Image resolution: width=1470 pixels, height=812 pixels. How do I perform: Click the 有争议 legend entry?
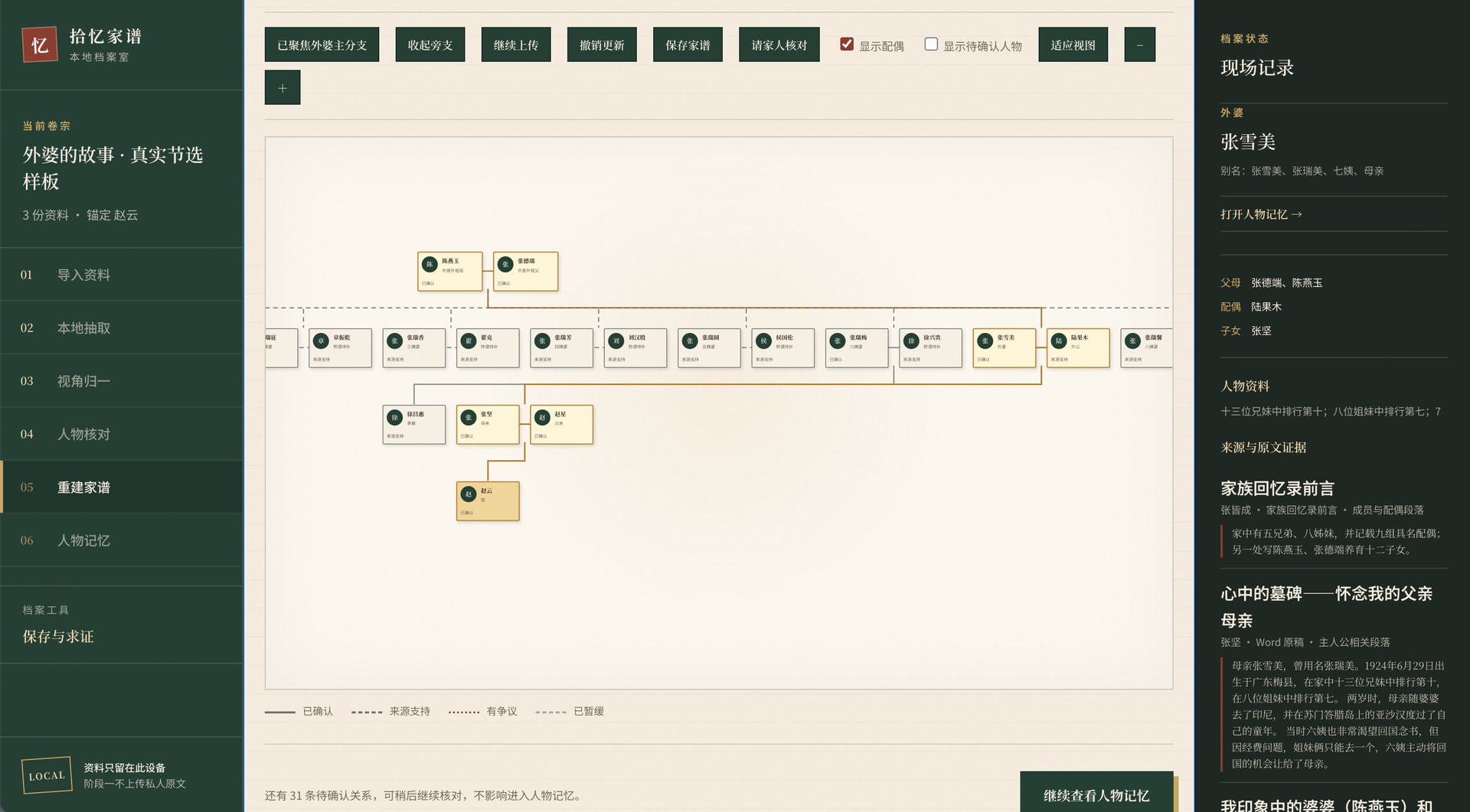point(483,711)
